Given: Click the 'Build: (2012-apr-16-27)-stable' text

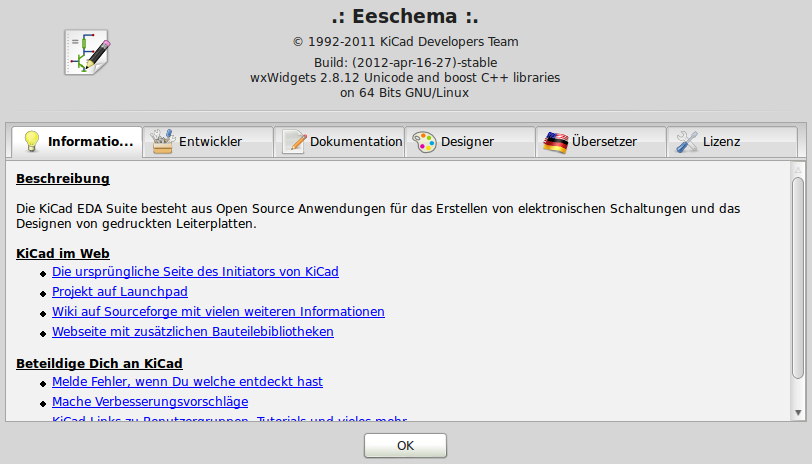Looking at the screenshot, I should pos(405,63).
